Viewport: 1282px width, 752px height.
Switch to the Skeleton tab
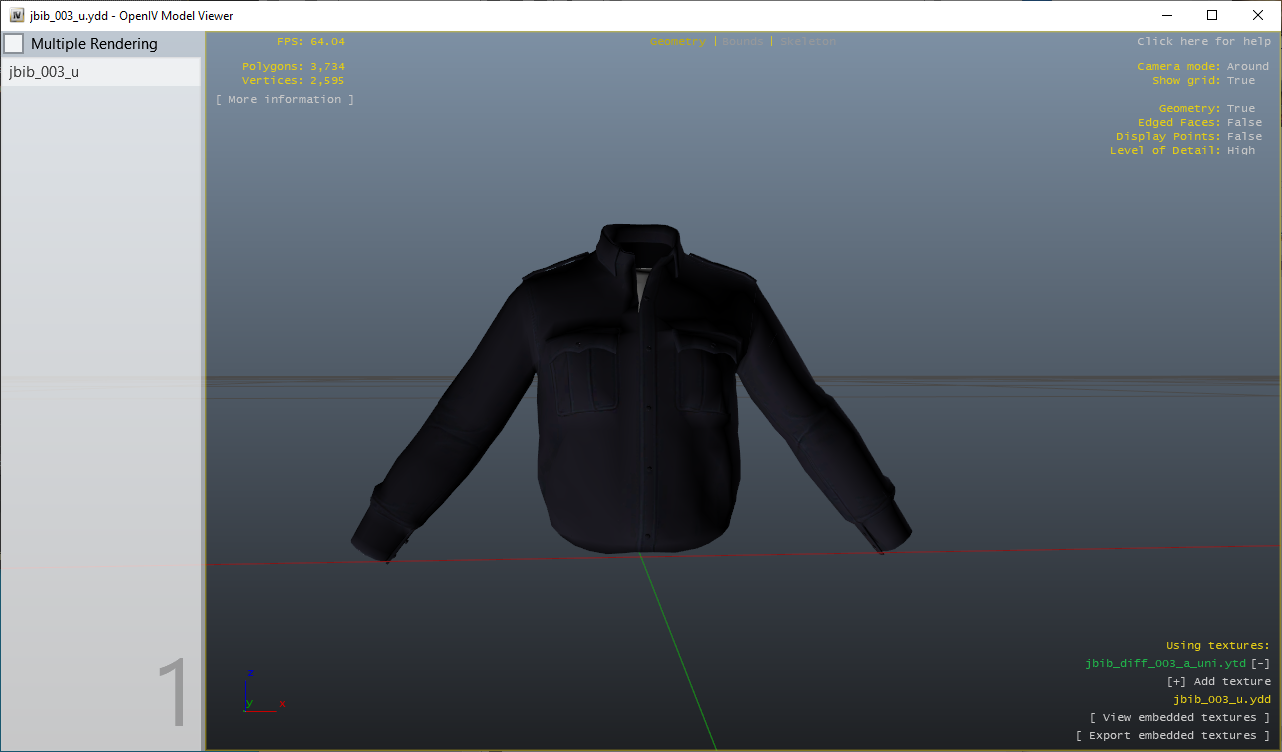click(808, 41)
